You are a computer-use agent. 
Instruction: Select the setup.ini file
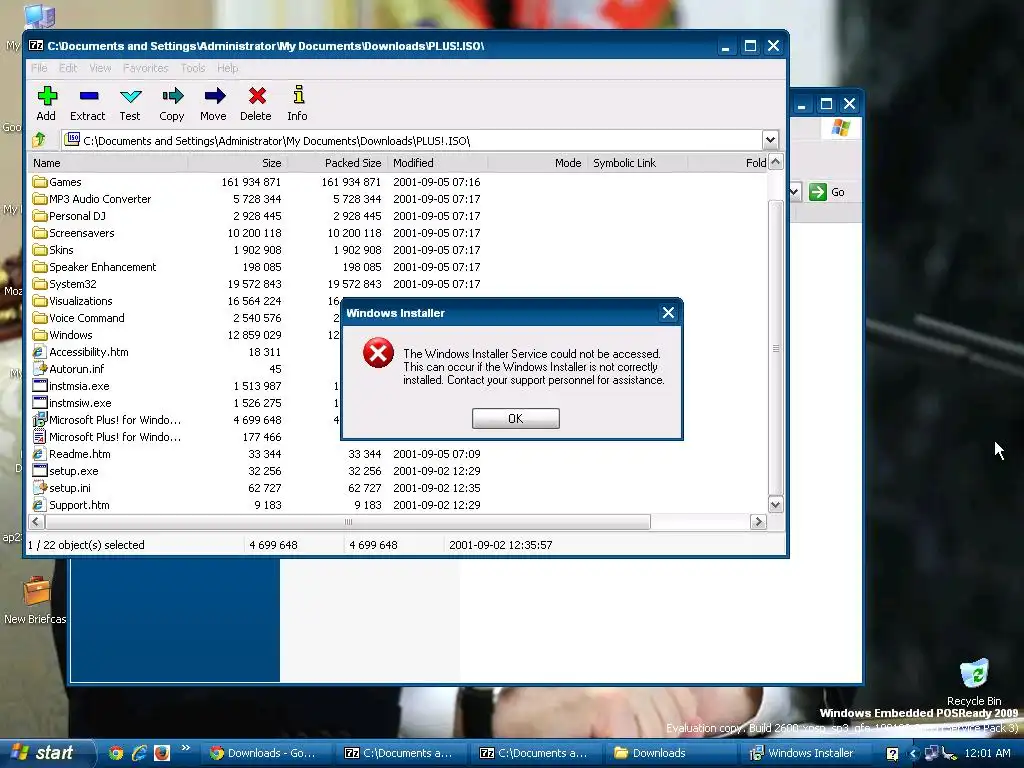click(62, 488)
